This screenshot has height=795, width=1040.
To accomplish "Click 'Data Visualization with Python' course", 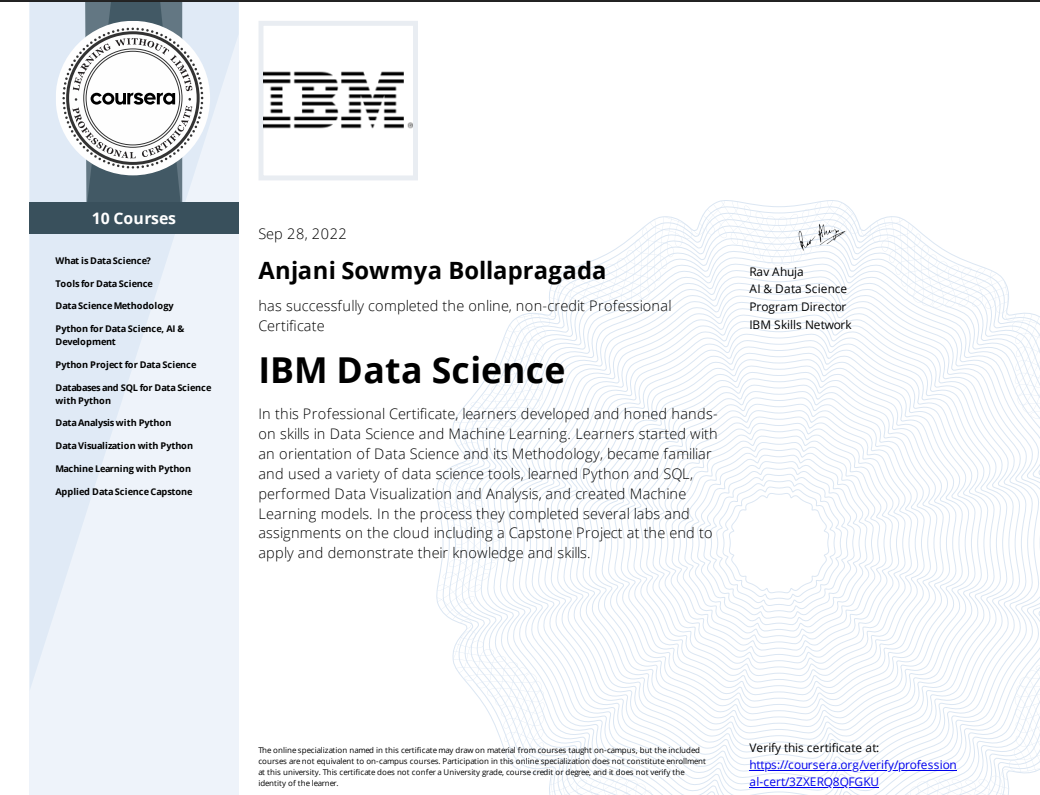I will coord(124,445).
